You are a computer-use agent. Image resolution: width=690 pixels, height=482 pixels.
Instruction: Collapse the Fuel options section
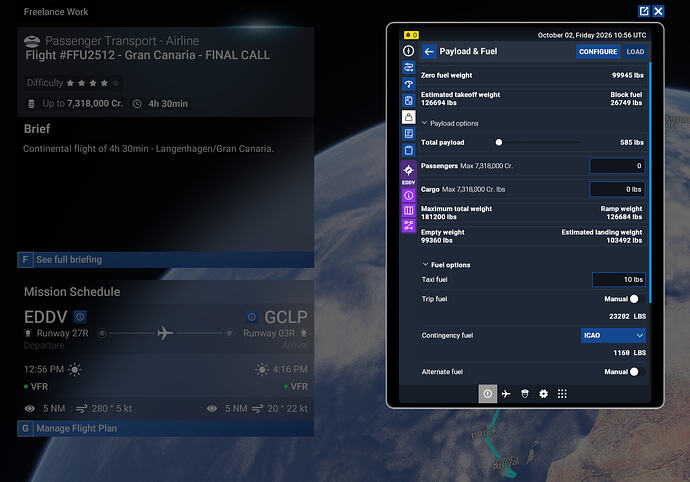446,265
